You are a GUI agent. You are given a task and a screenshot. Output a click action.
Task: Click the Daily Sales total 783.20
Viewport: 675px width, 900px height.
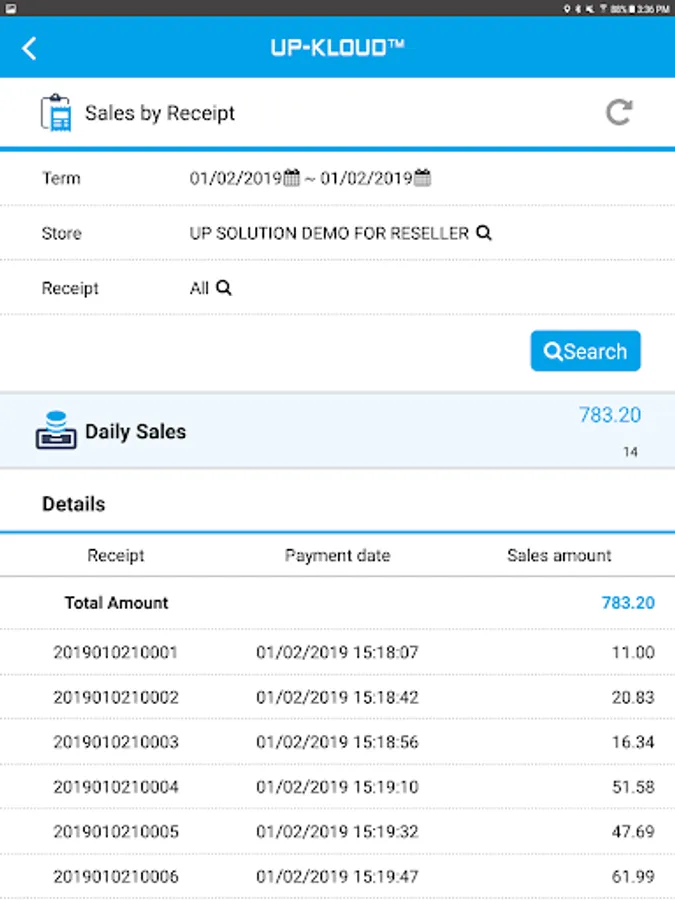(610, 415)
